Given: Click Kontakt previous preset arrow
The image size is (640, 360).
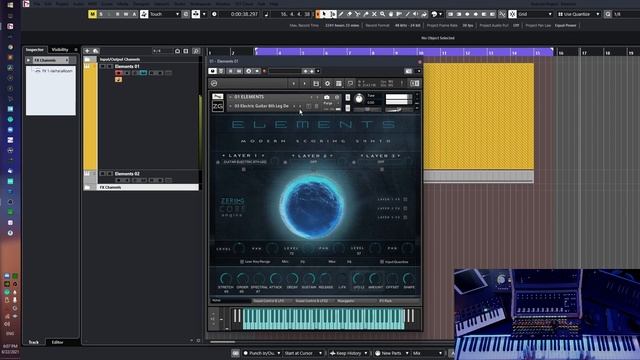Looking at the screenshot, I should (x=293, y=83).
